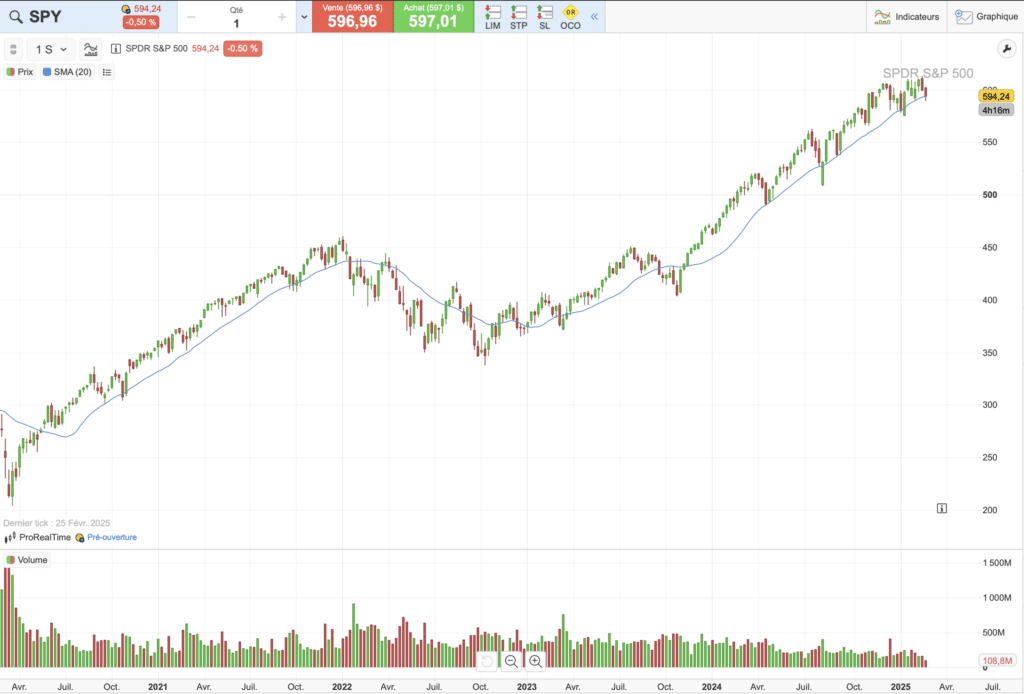Open the Indicateurs panel
This screenshot has height=694, width=1024.
(x=906, y=17)
